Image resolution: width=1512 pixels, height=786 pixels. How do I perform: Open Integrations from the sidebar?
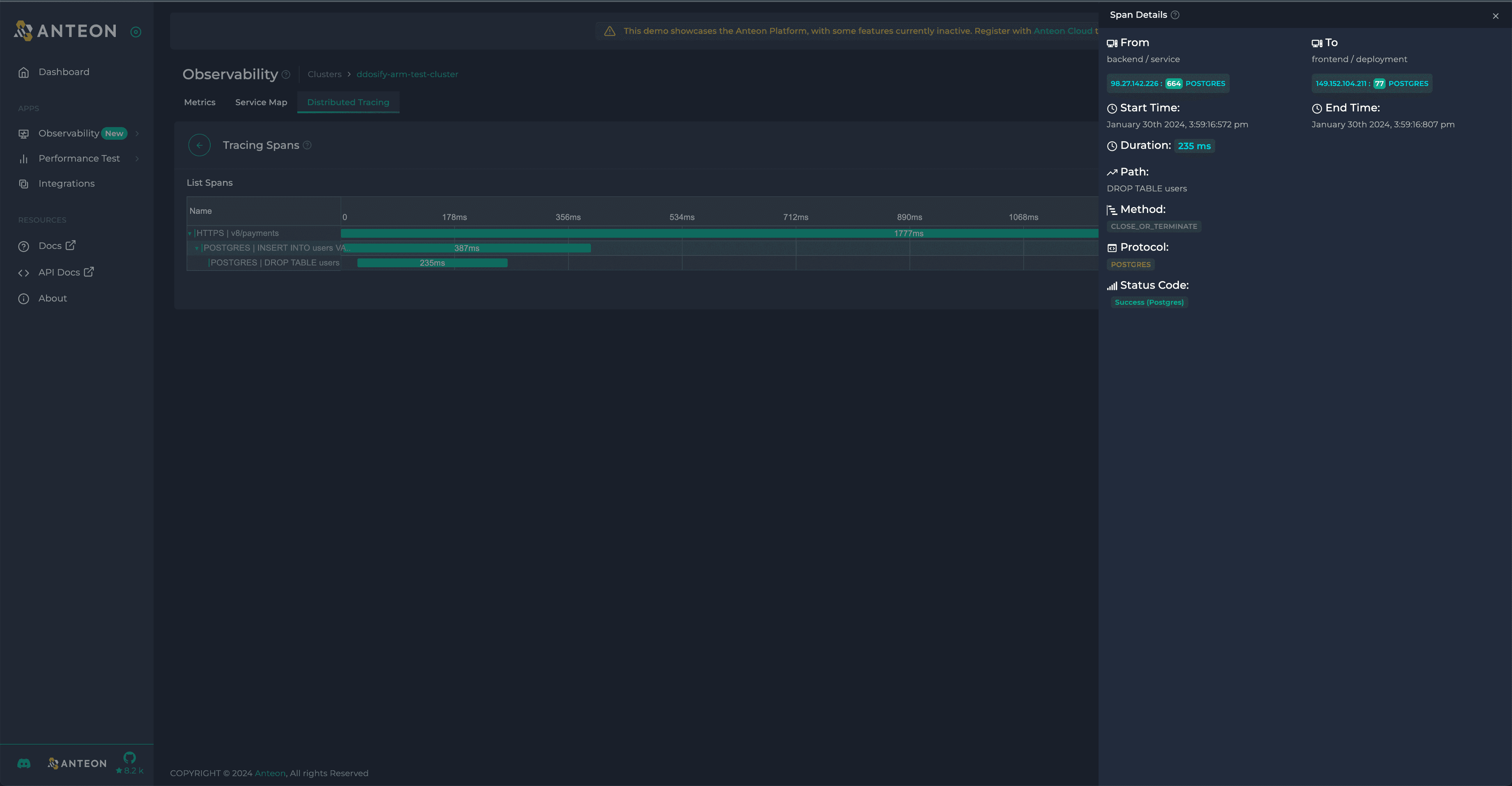click(66, 183)
